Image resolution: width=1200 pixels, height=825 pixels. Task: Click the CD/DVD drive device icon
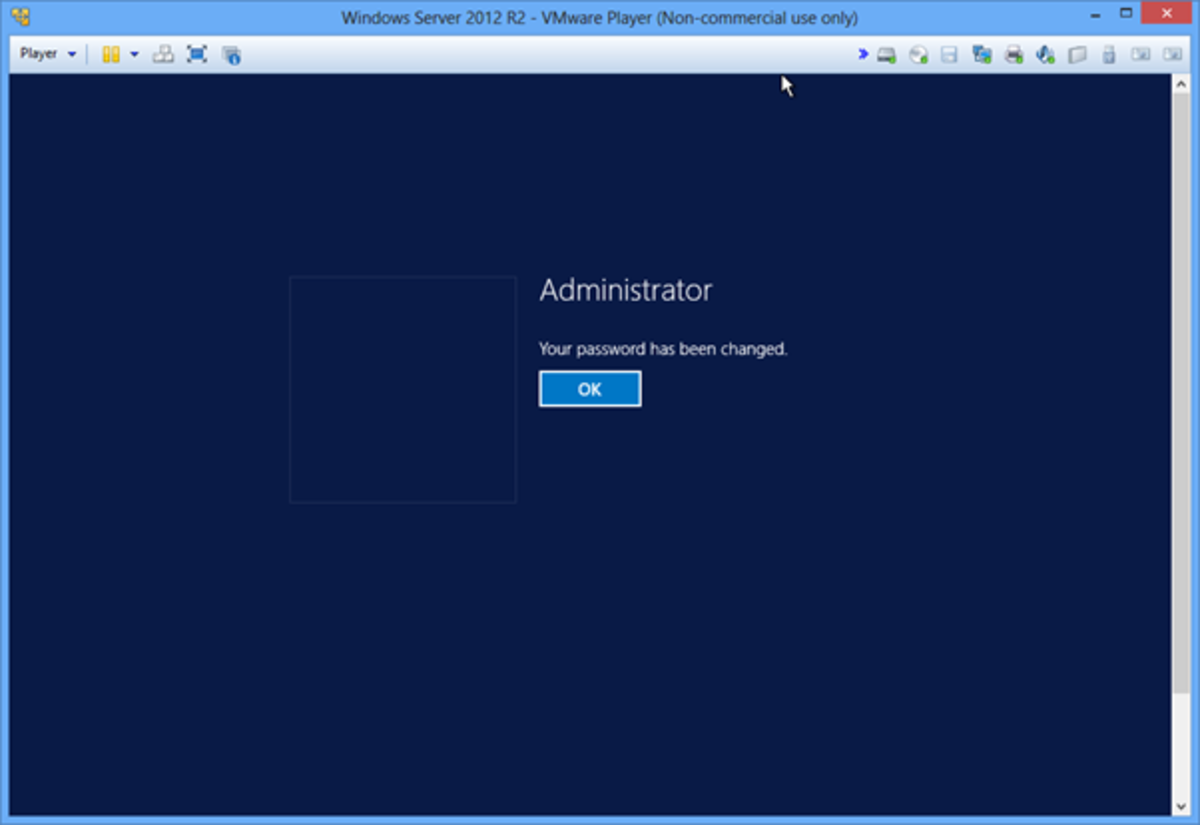pos(918,55)
